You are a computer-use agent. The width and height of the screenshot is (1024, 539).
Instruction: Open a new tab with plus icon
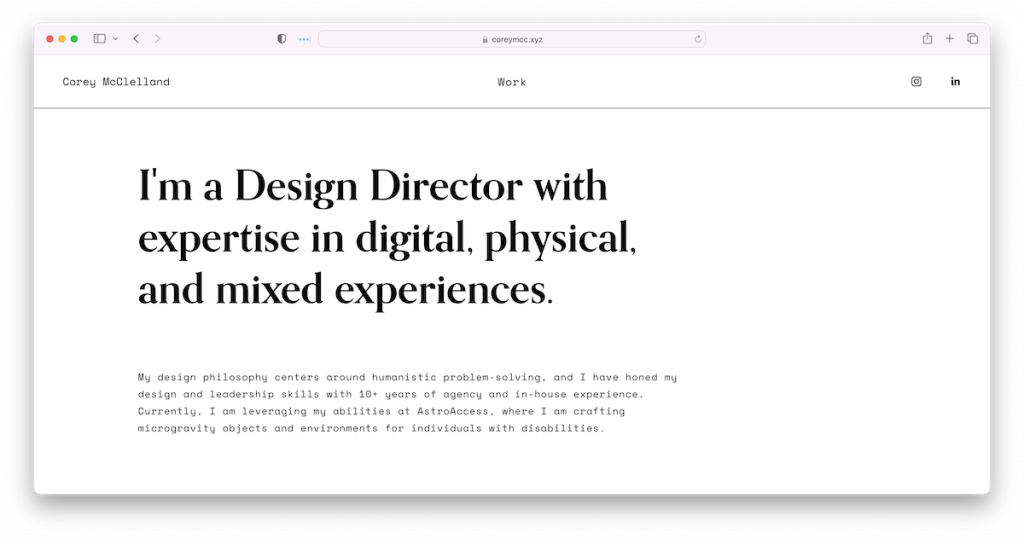point(950,39)
